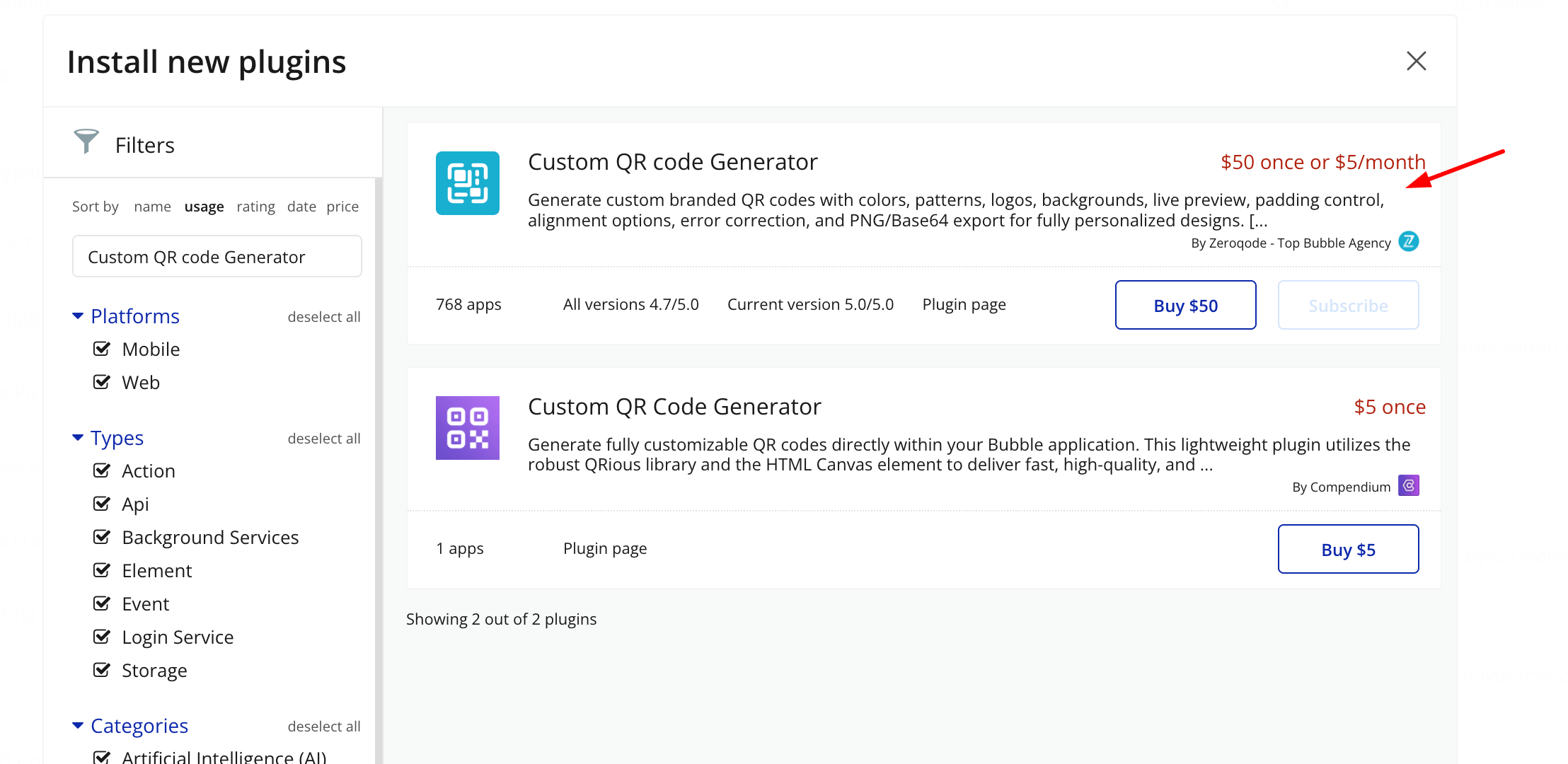This screenshot has width=1568, height=764.
Task: Uncheck the Mobile platform checkbox
Action: click(x=102, y=349)
